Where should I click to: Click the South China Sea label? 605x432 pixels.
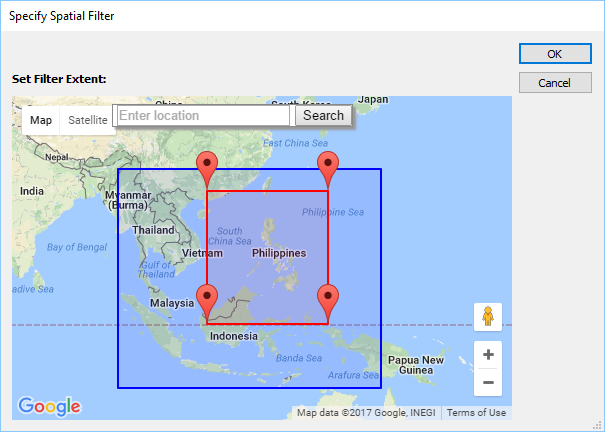[x=230, y=236]
